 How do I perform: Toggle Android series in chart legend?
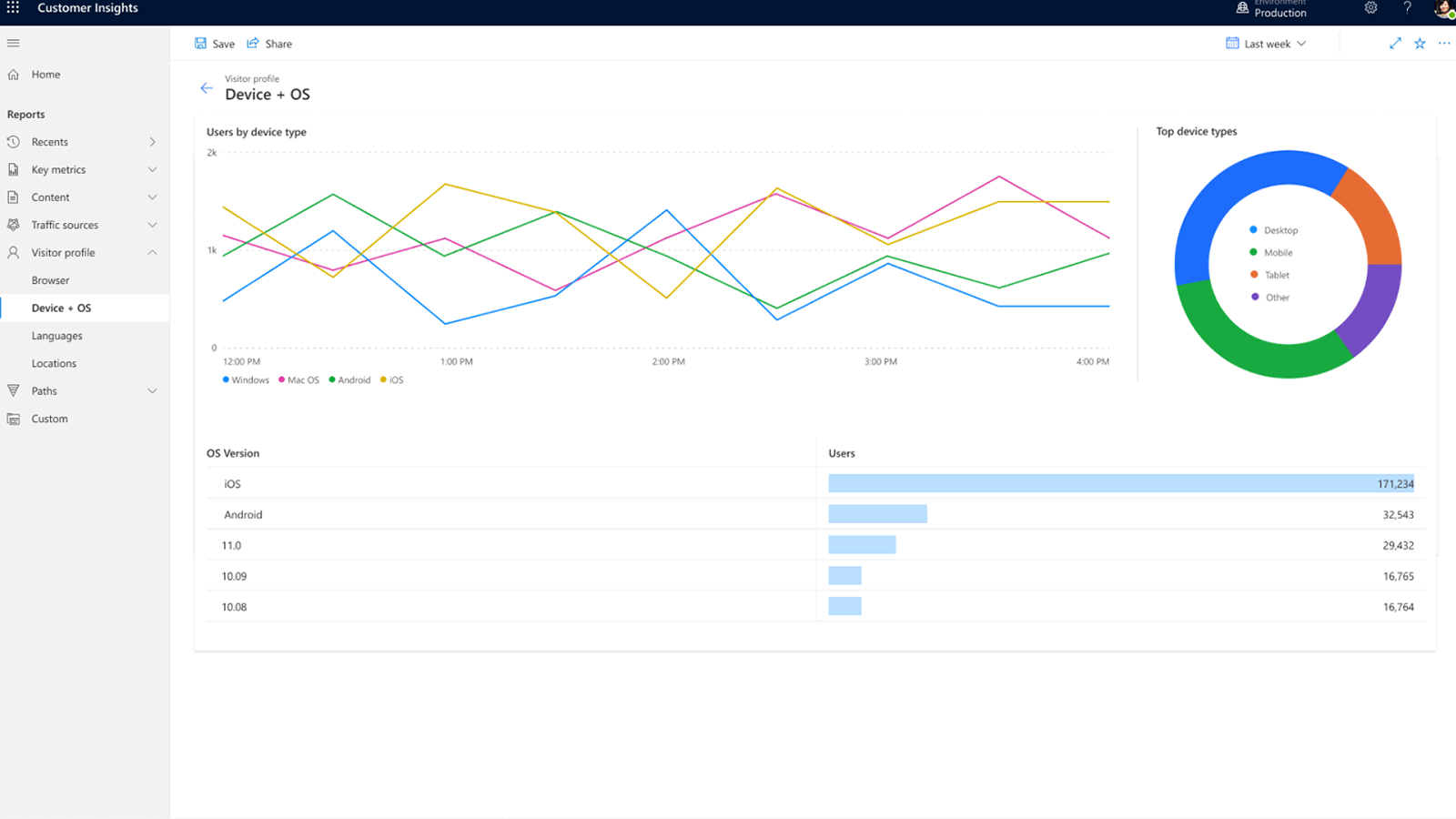(x=349, y=380)
